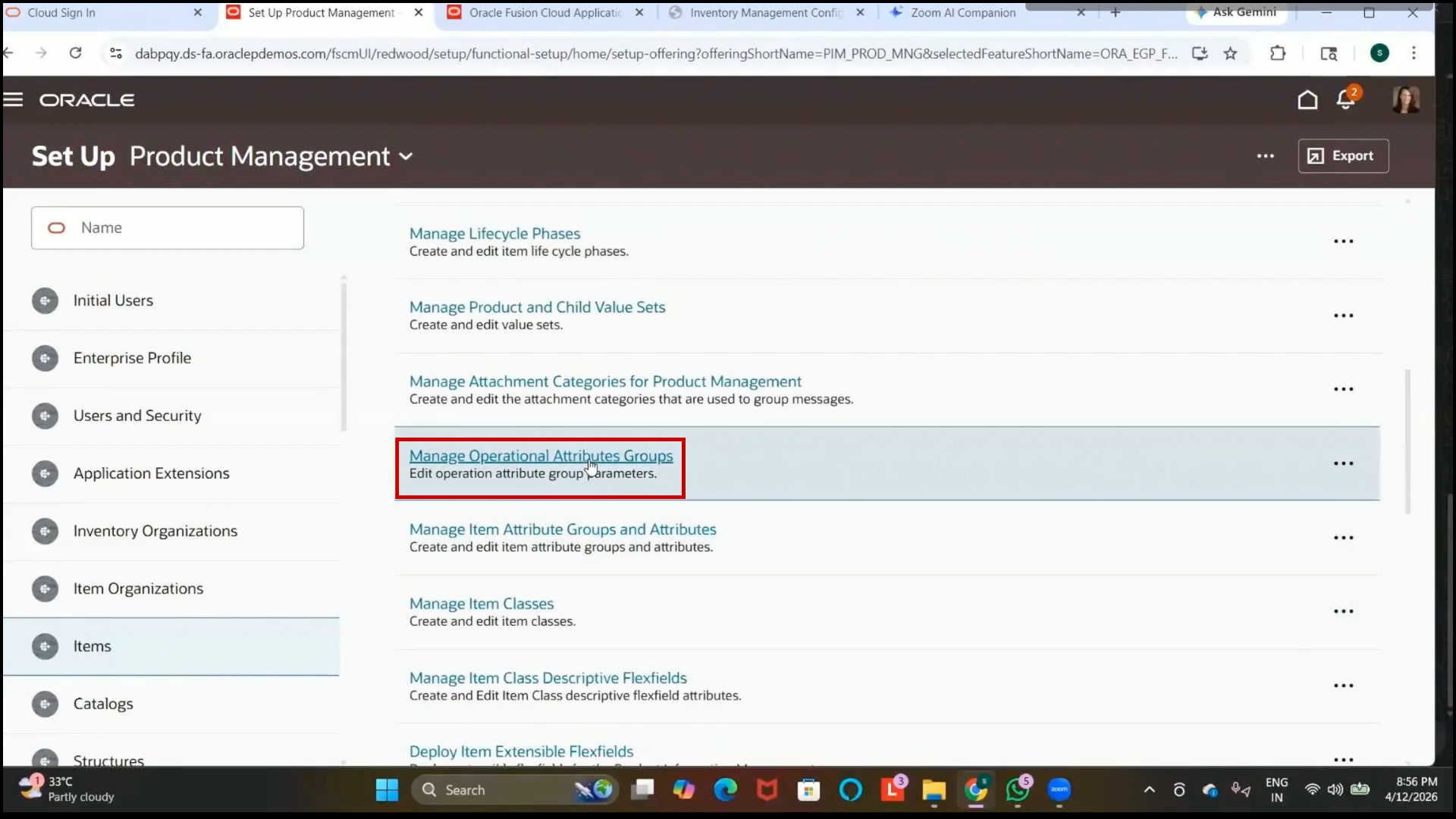Select Items functional area icon
The height and width of the screenshot is (819, 1456).
click(x=45, y=646)
